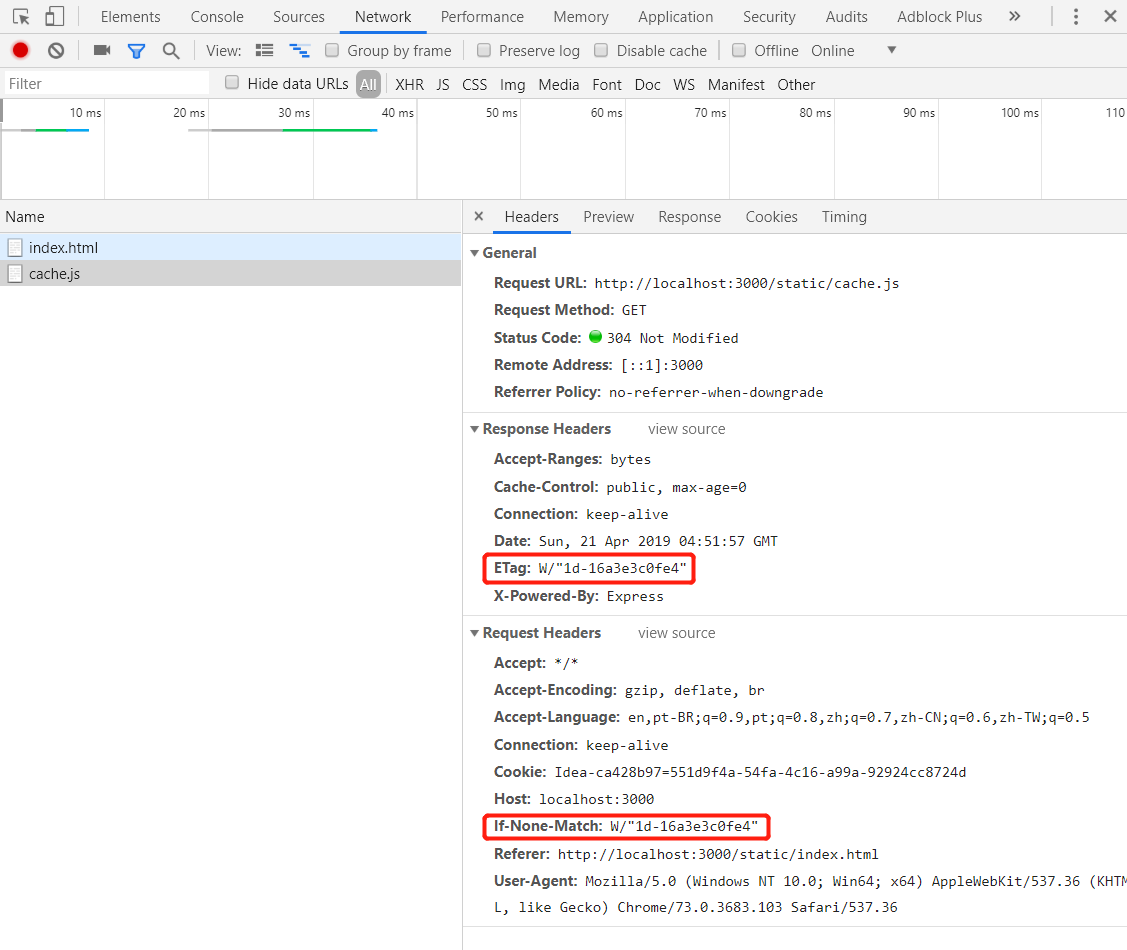Open the Timing detail tab

(845, 217)
